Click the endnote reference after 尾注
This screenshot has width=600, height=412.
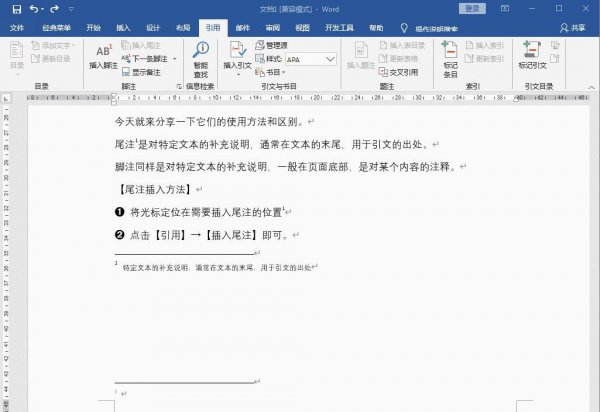(136, 142)
